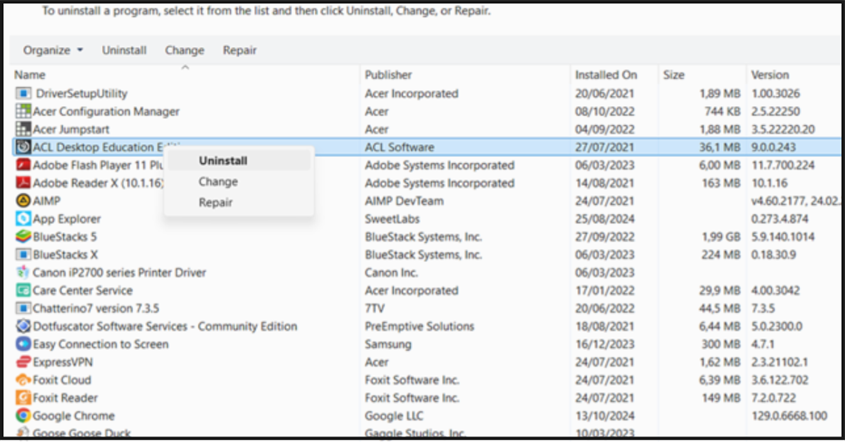This screenshot has height=442, width=845.
Task: Click the 25/08/2024 install date cell
Action: pos(605,219)
